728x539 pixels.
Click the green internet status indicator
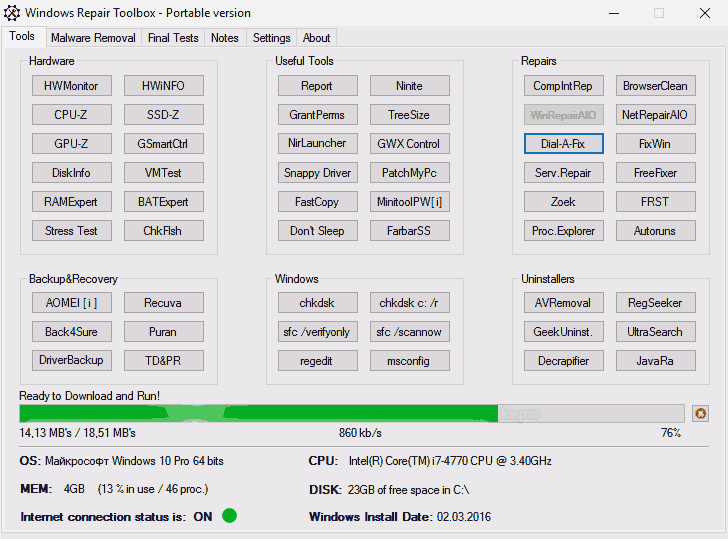[x=229, y=516]
